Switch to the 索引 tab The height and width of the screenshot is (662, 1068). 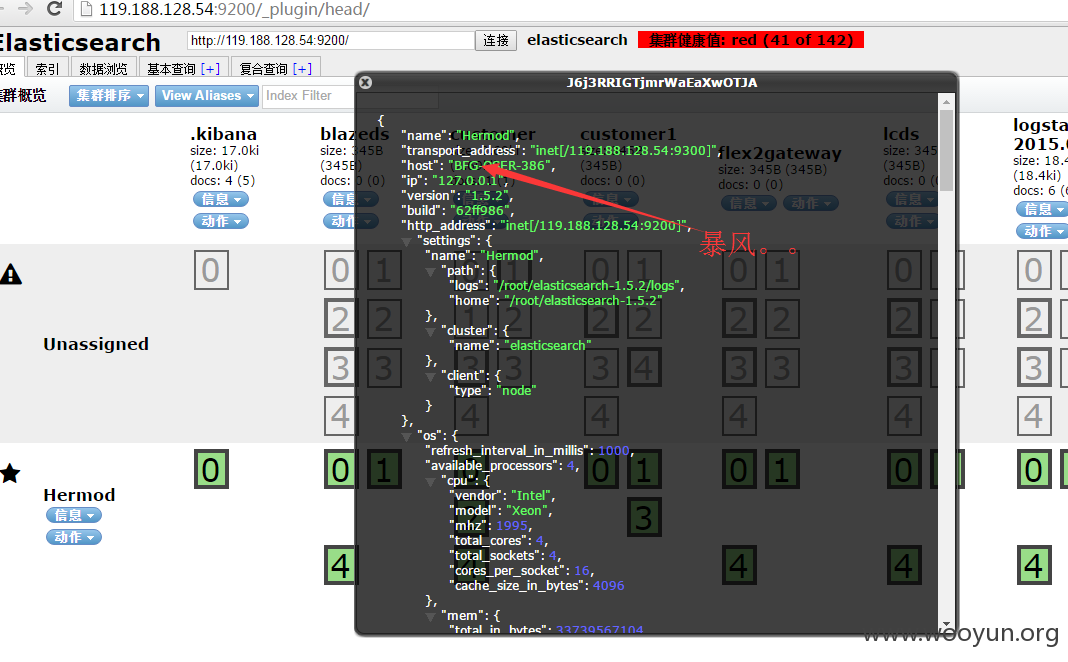coord(47,68)
